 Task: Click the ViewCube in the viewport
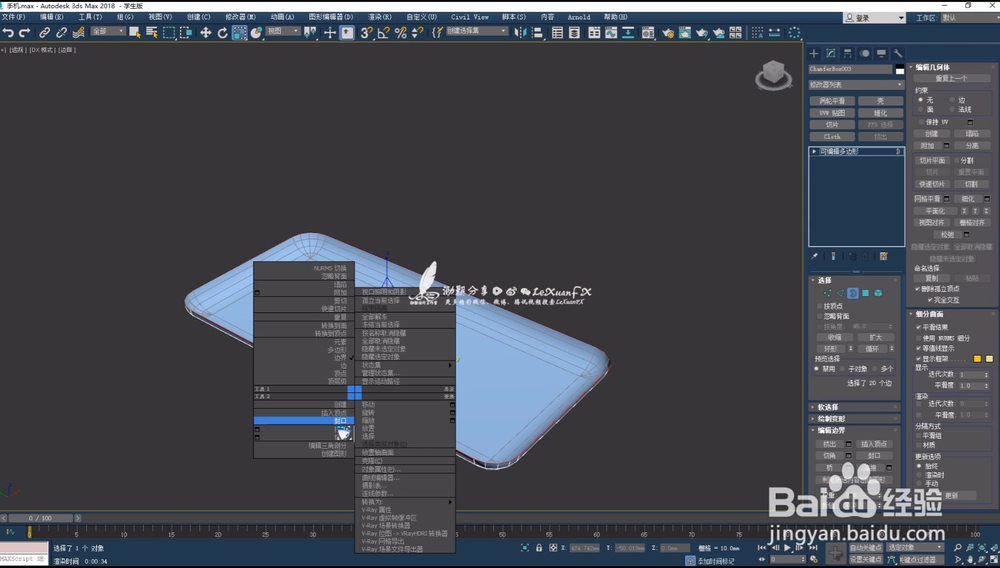773,75
